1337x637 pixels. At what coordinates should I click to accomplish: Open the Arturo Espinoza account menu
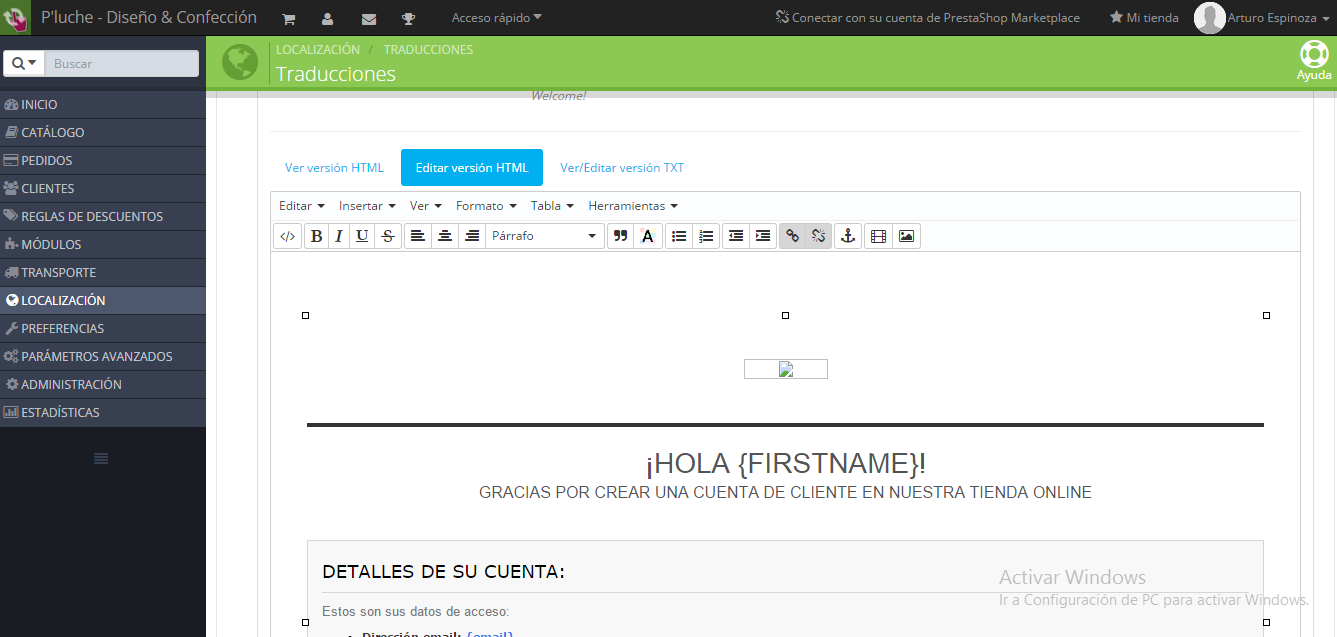coord(1263,18)
